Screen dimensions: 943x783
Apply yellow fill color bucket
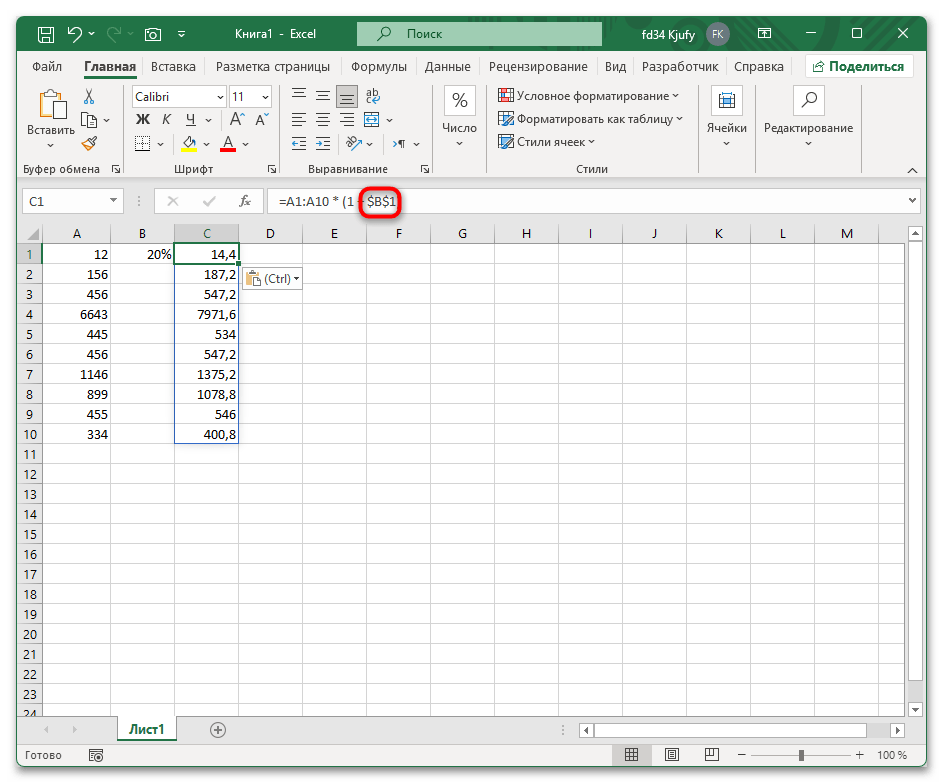pos(189,144)
